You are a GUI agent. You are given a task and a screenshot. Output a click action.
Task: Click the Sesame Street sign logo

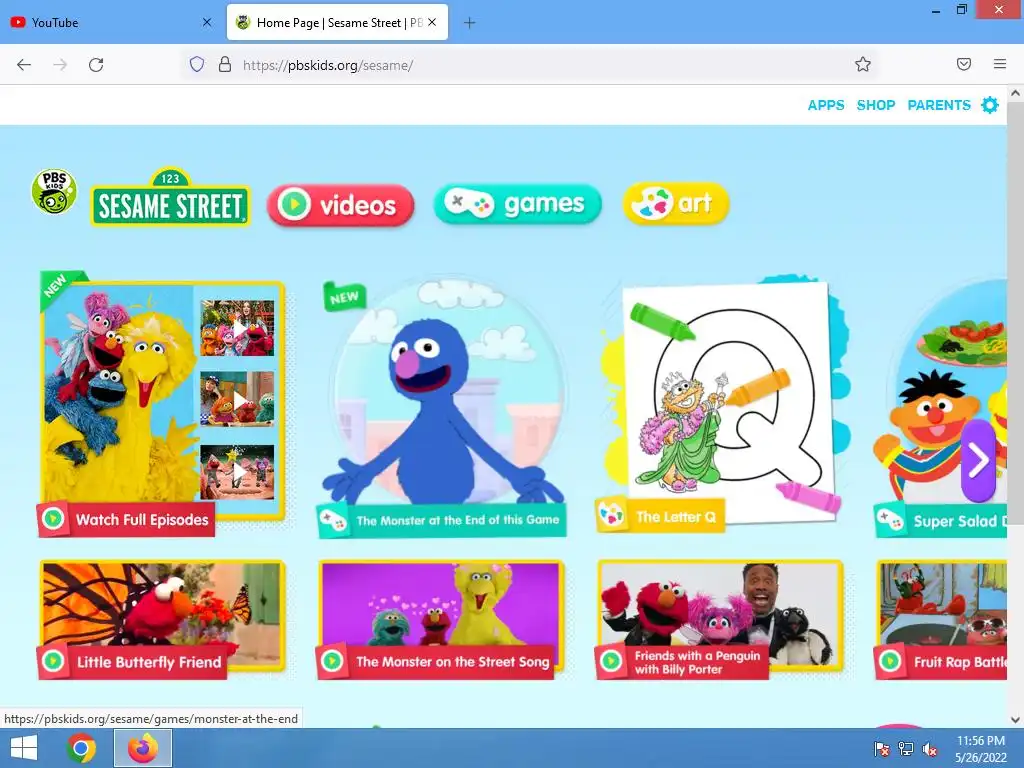tap(170, 197)
